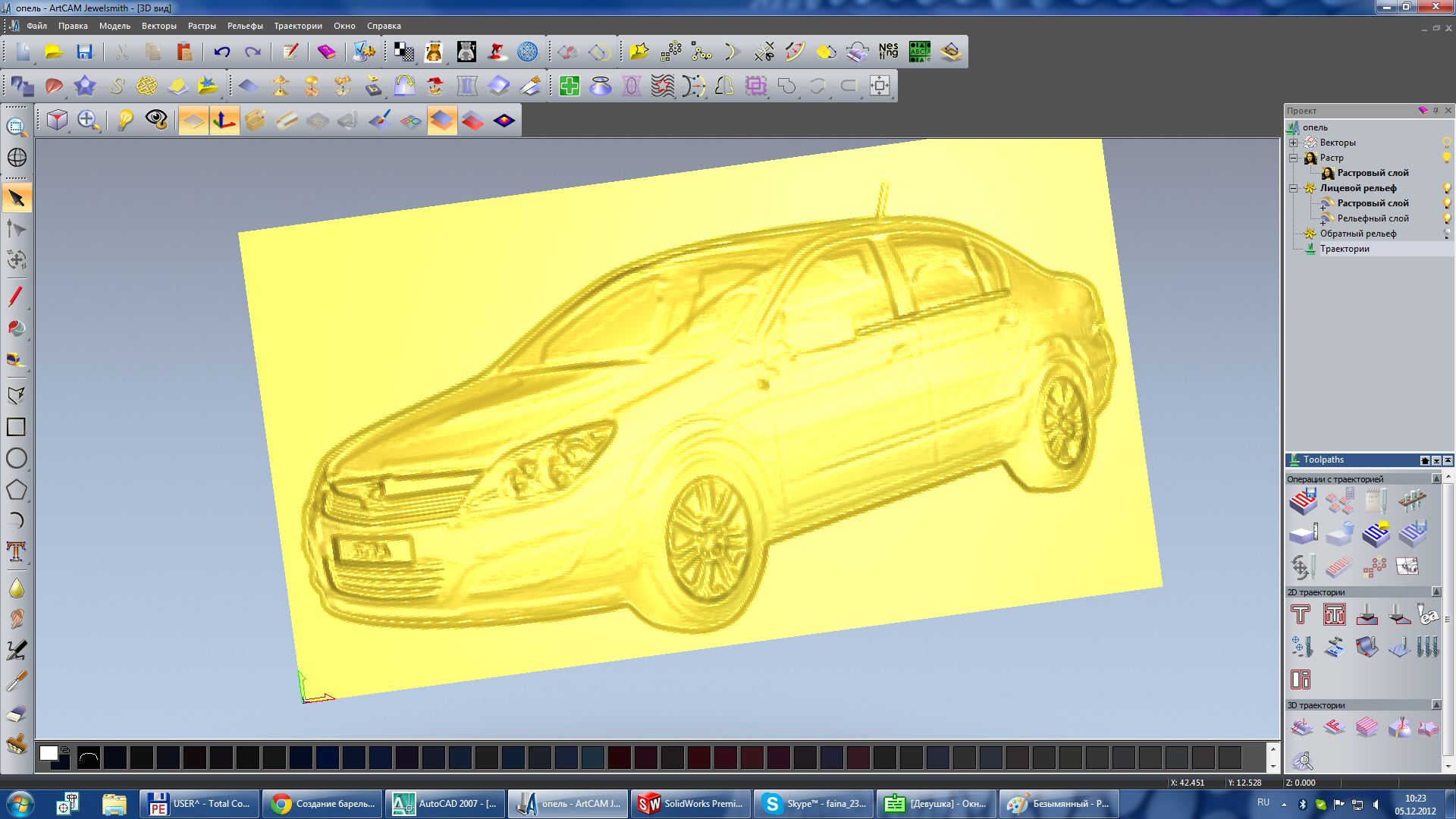Click the Redo arrow icon
The height and width of the screenshot is (819, 1456).
coord(253,52)
